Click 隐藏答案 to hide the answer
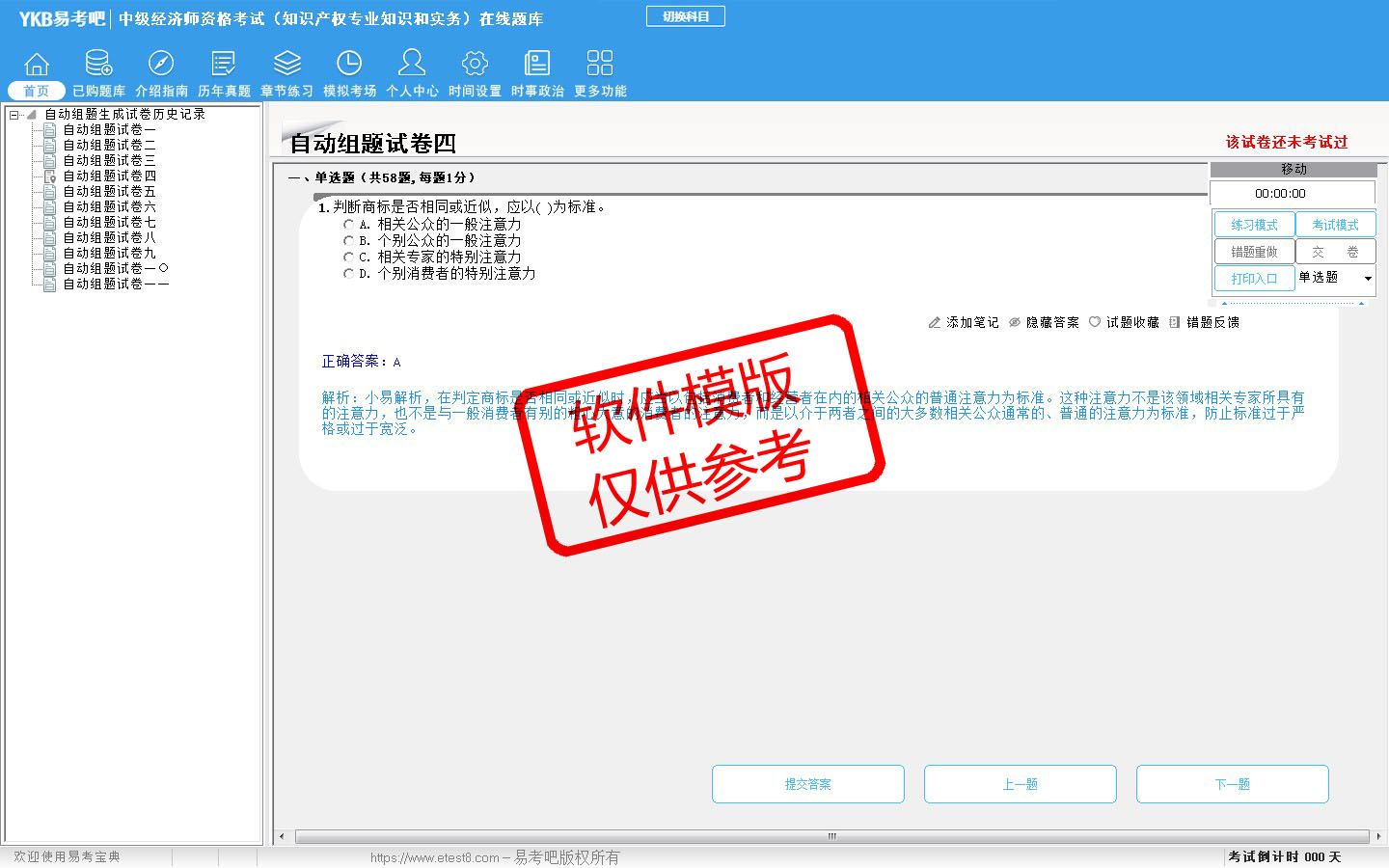1389x868 pixels. pos(1044,322)
